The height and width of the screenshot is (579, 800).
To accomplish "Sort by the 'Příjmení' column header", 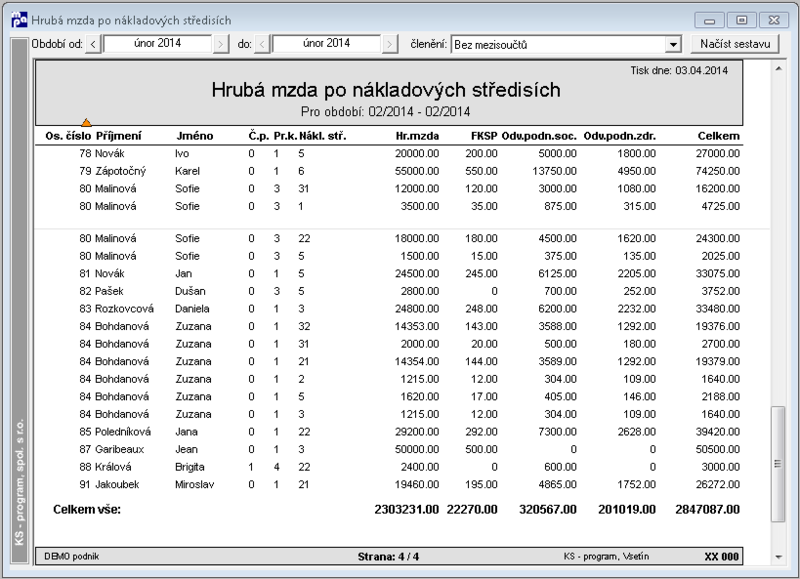I will (x=118, y=136).
